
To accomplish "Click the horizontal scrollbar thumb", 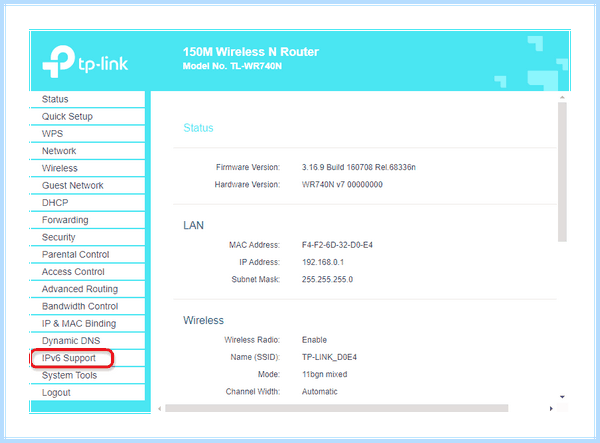I will pos(337,408).
